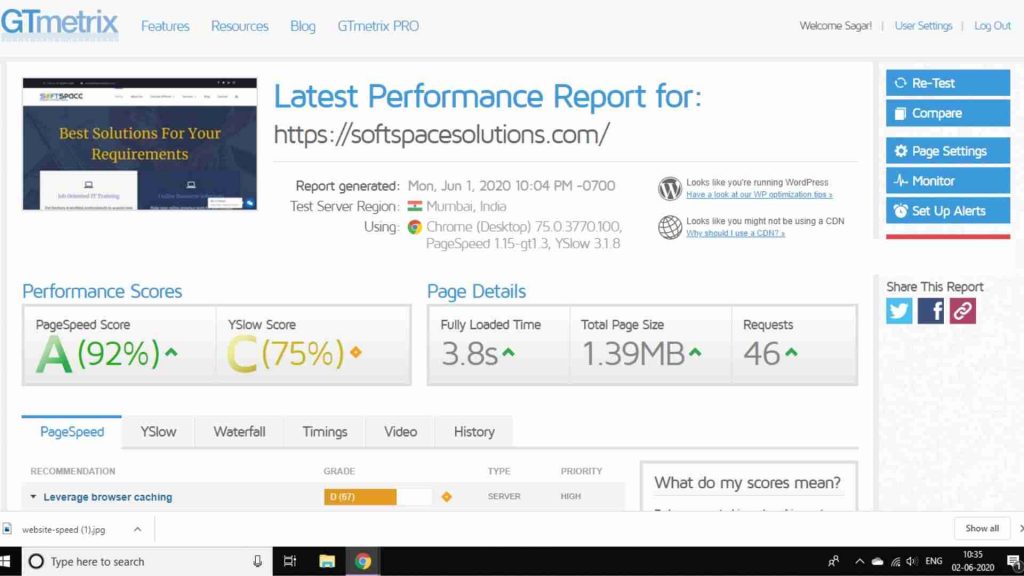Screen dimensions: 1024x576
Task: Open the History tab
Action: [x=474, y=432]
